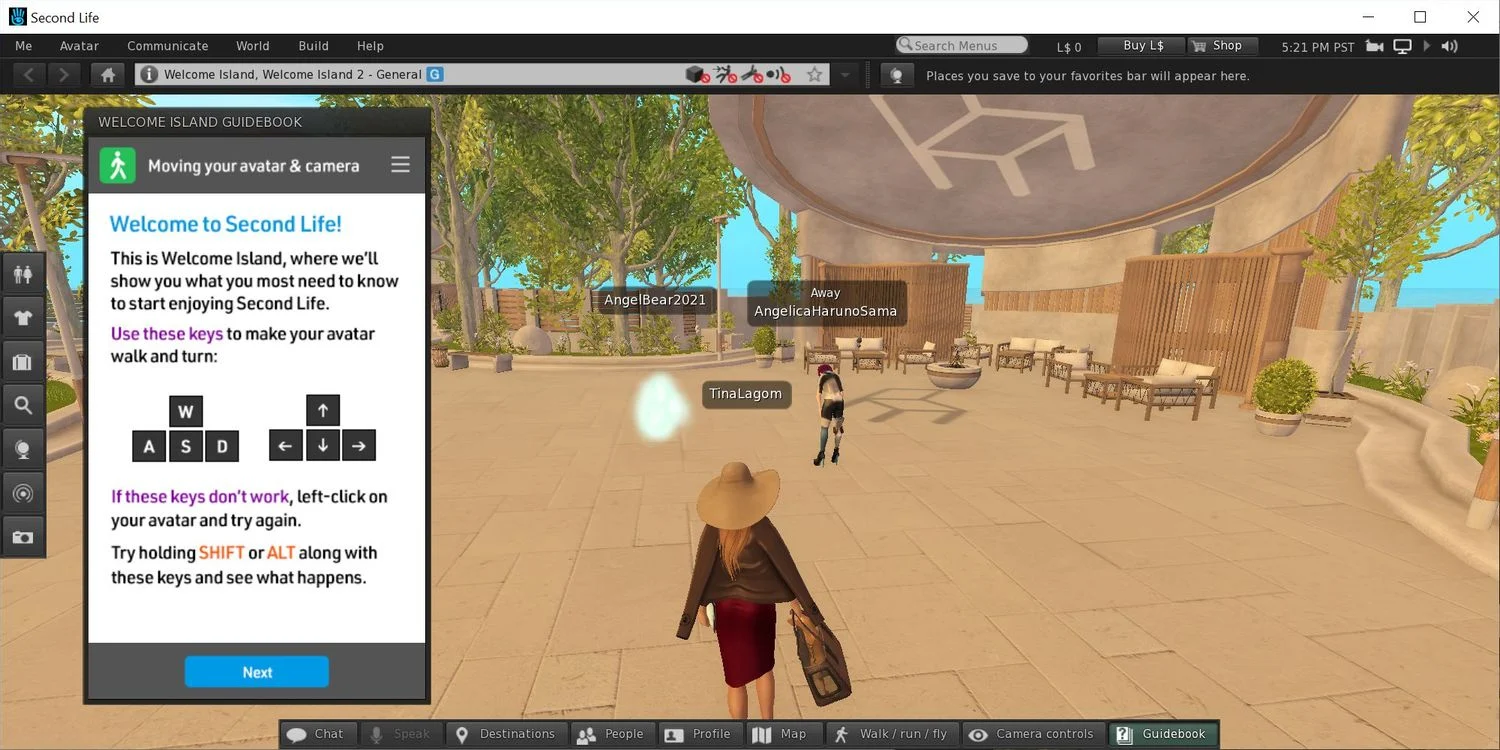The height and width of the screenshot is (750, 1500).
Task: Click the 'Welcome to Second Life!' heading
Action: pos(226,224)
